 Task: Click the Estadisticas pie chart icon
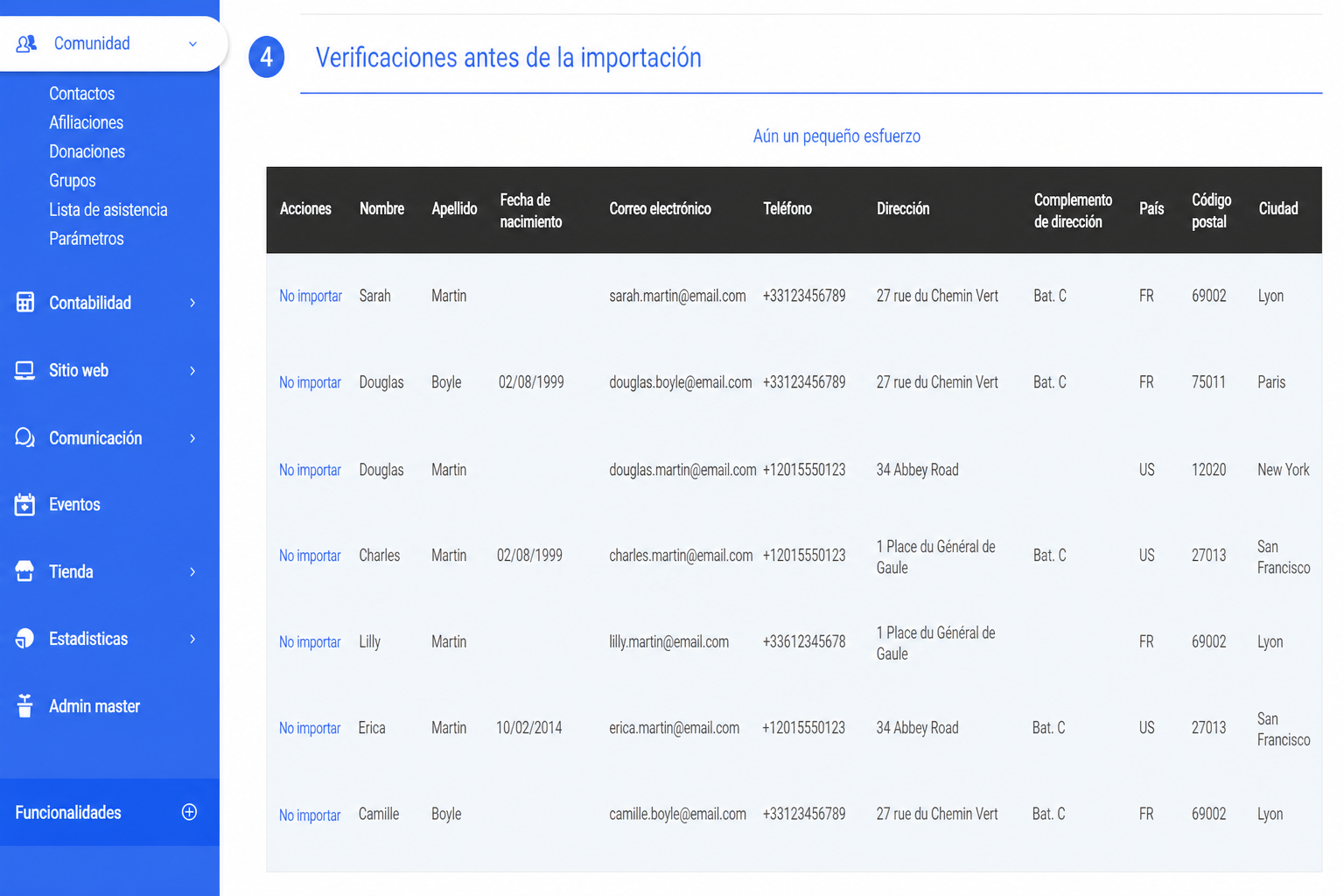[x=24, y=639]
